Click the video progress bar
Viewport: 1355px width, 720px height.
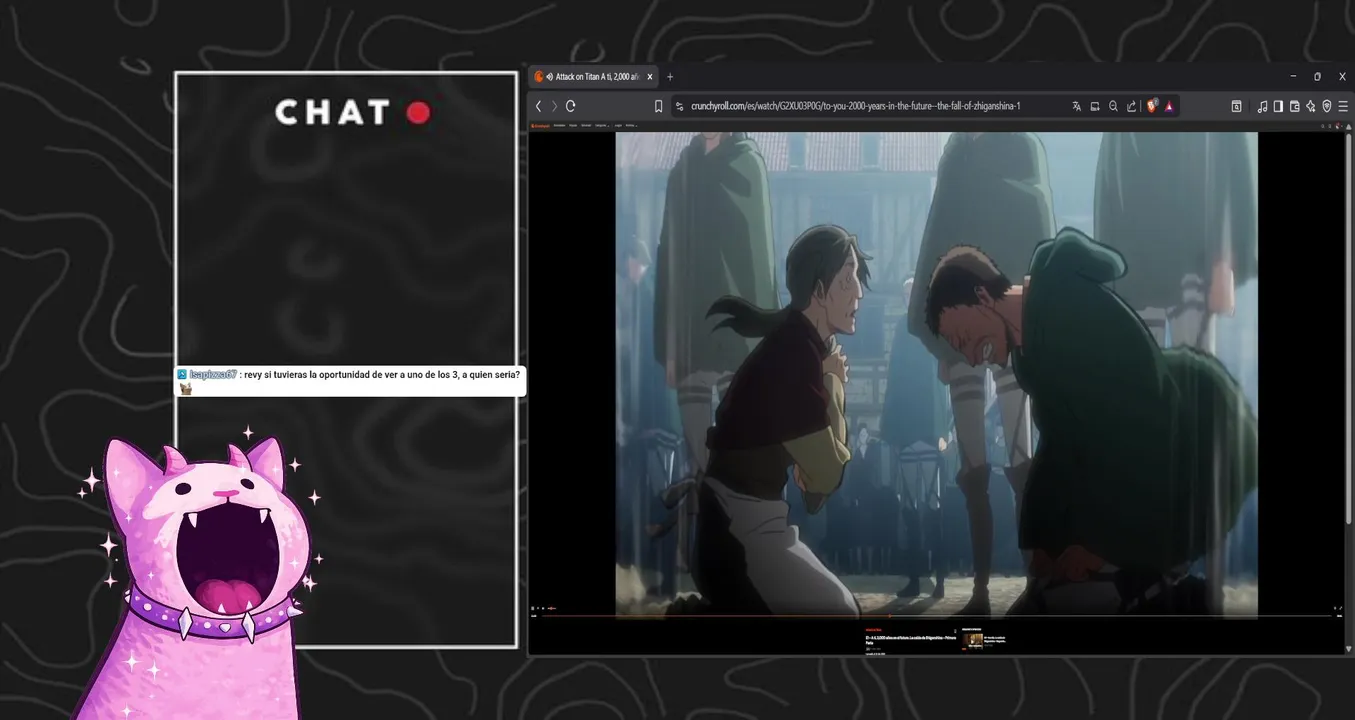[x=936, y=616]
